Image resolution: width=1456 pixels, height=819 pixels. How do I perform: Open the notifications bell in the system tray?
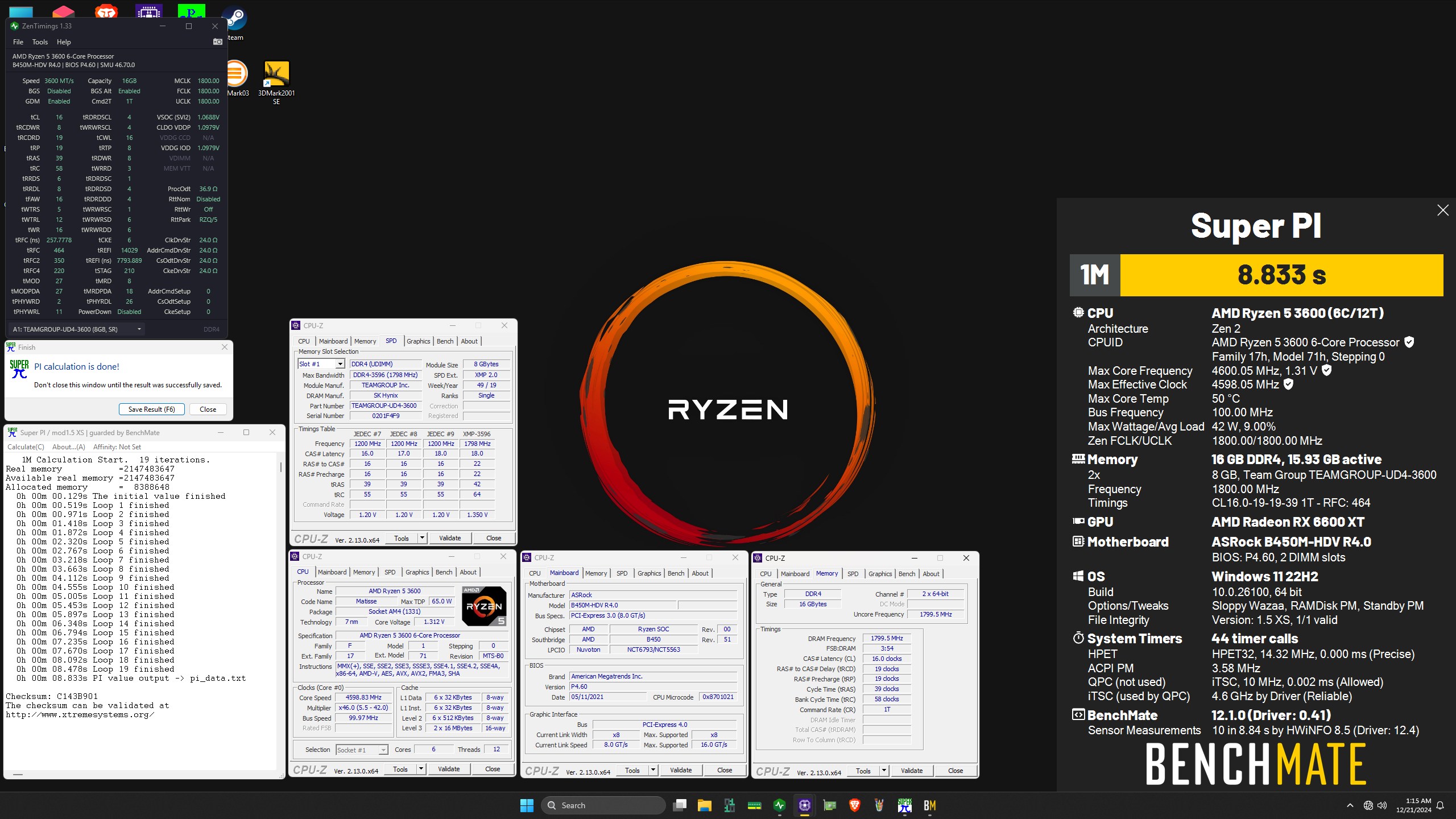coord(1440,805)
